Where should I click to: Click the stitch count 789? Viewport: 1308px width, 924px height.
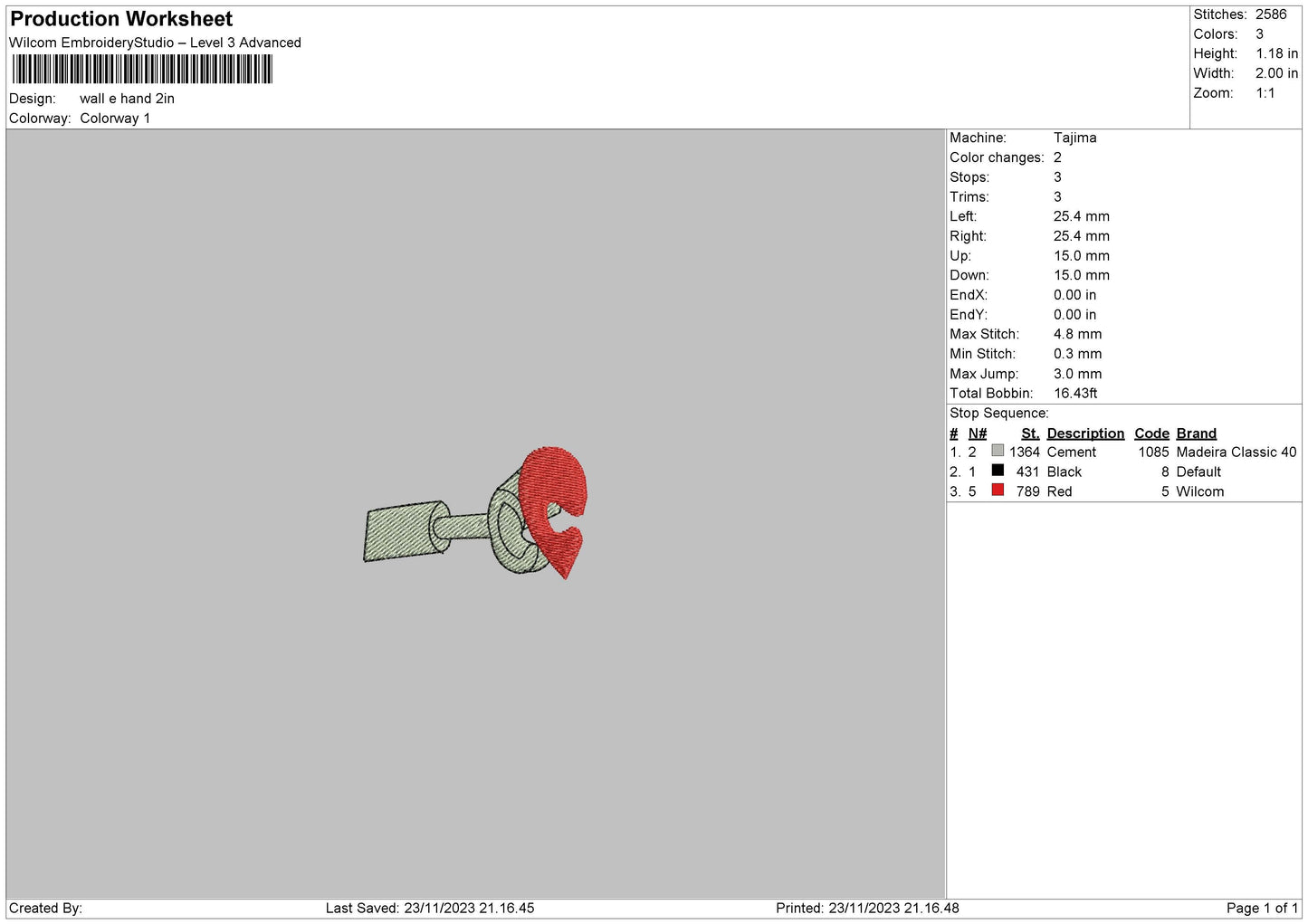pos(1028,492)
